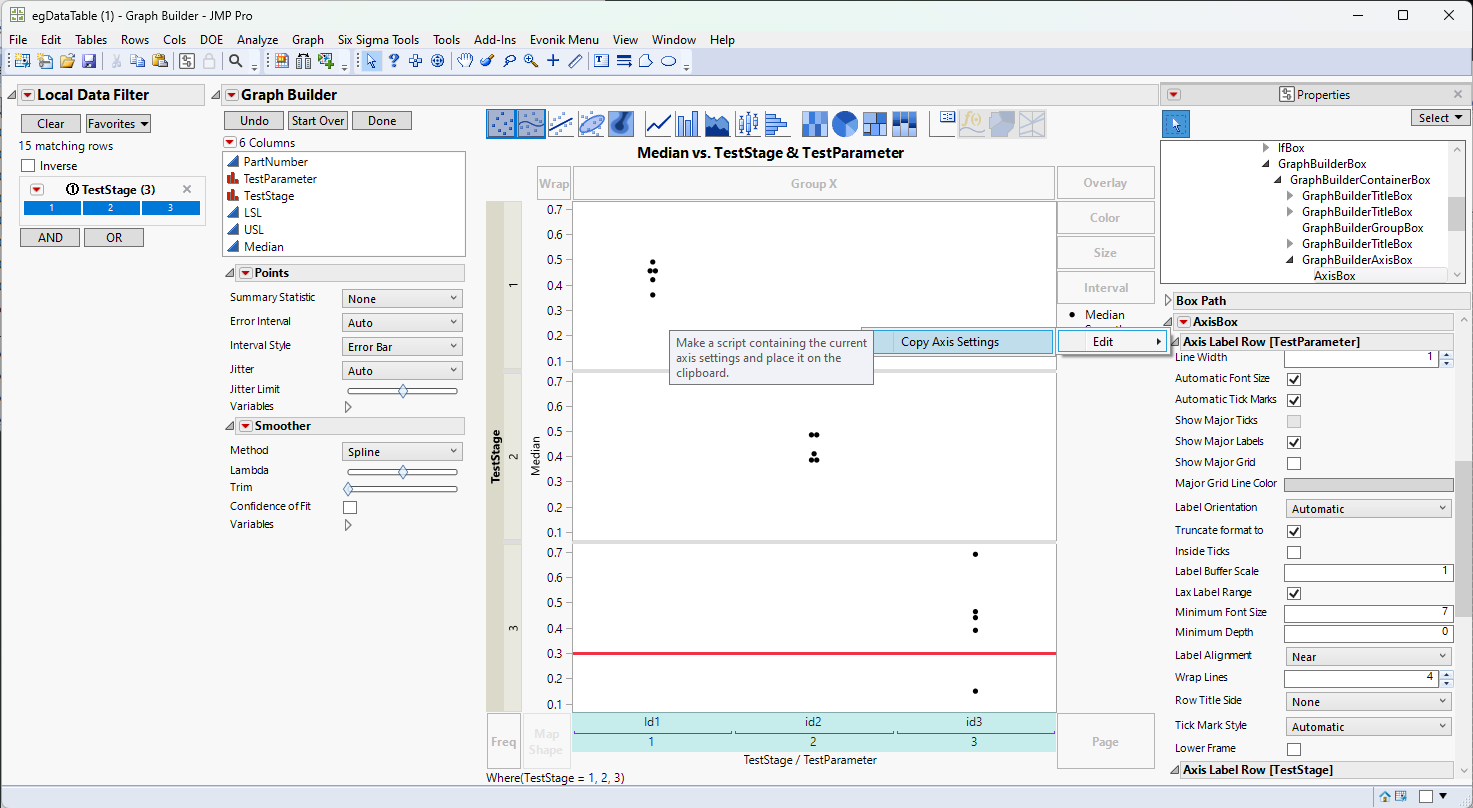Click the Heatmap graph element icon
1473x808 pixels.
point(815,123)
